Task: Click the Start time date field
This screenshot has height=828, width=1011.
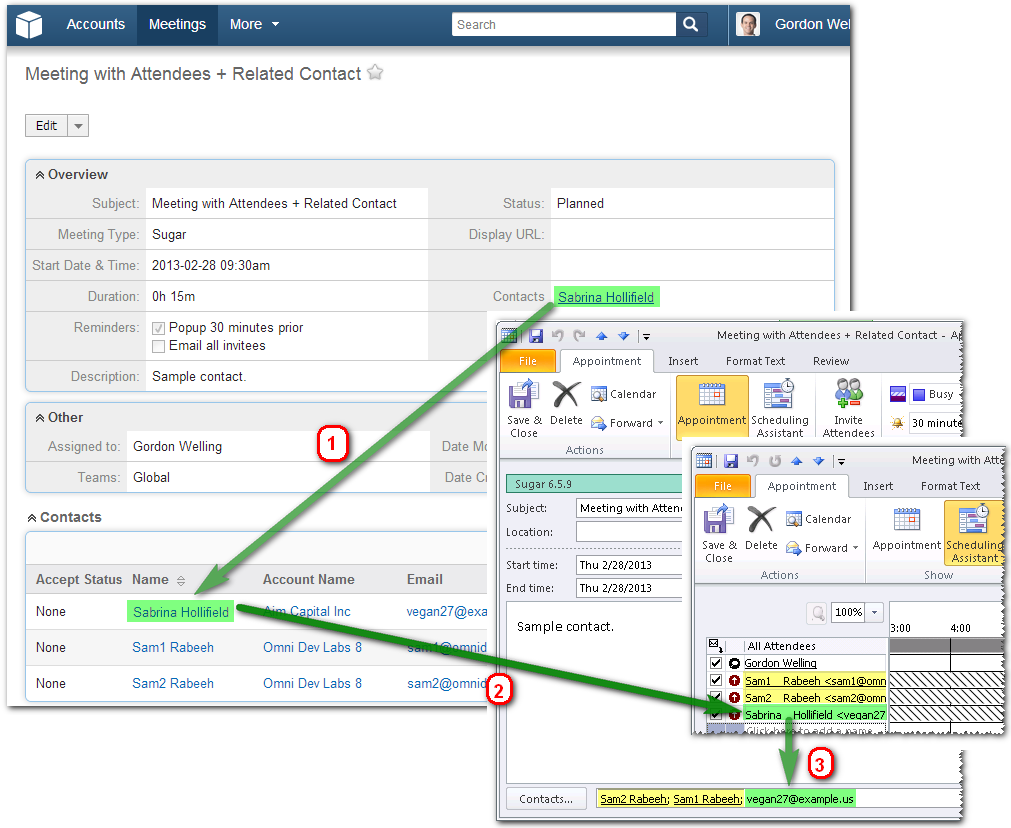Action: click(629, 565)
